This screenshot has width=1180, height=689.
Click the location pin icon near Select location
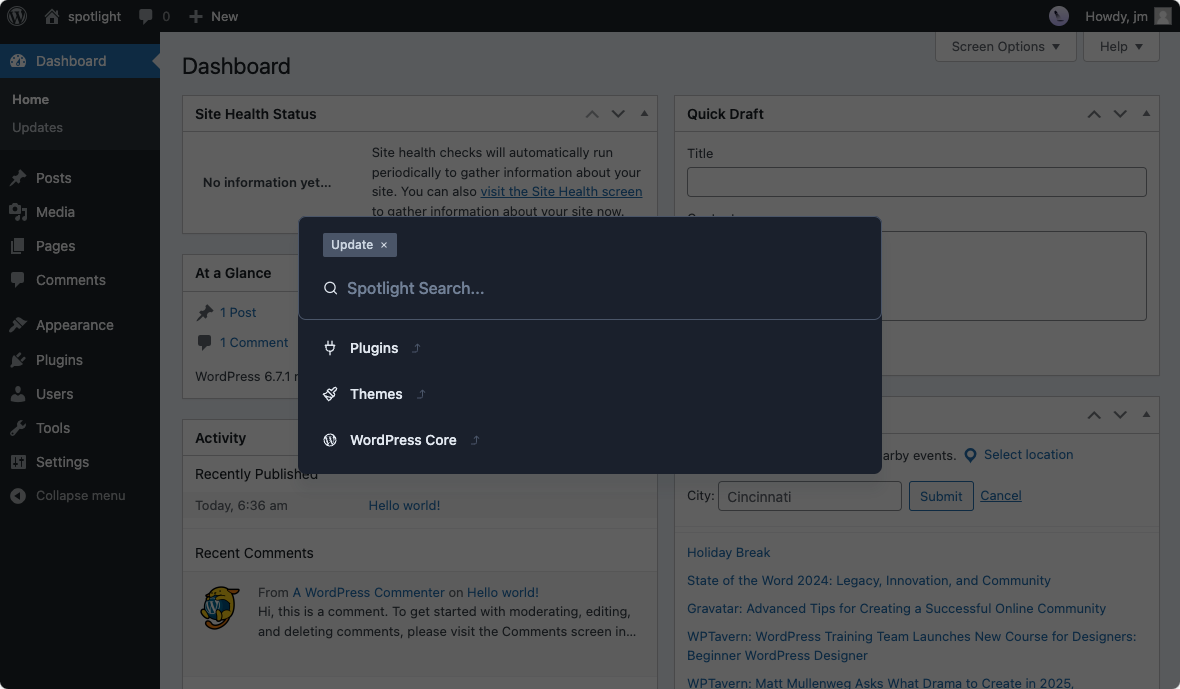pyautogui.click(x=971, y=455)
